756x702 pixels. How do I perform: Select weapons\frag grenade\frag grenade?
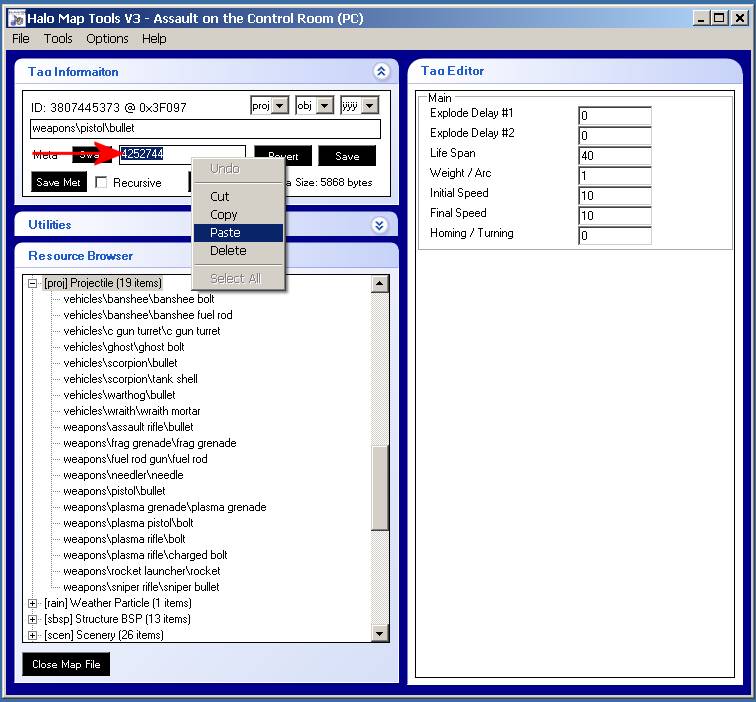(x=150, y=443)
